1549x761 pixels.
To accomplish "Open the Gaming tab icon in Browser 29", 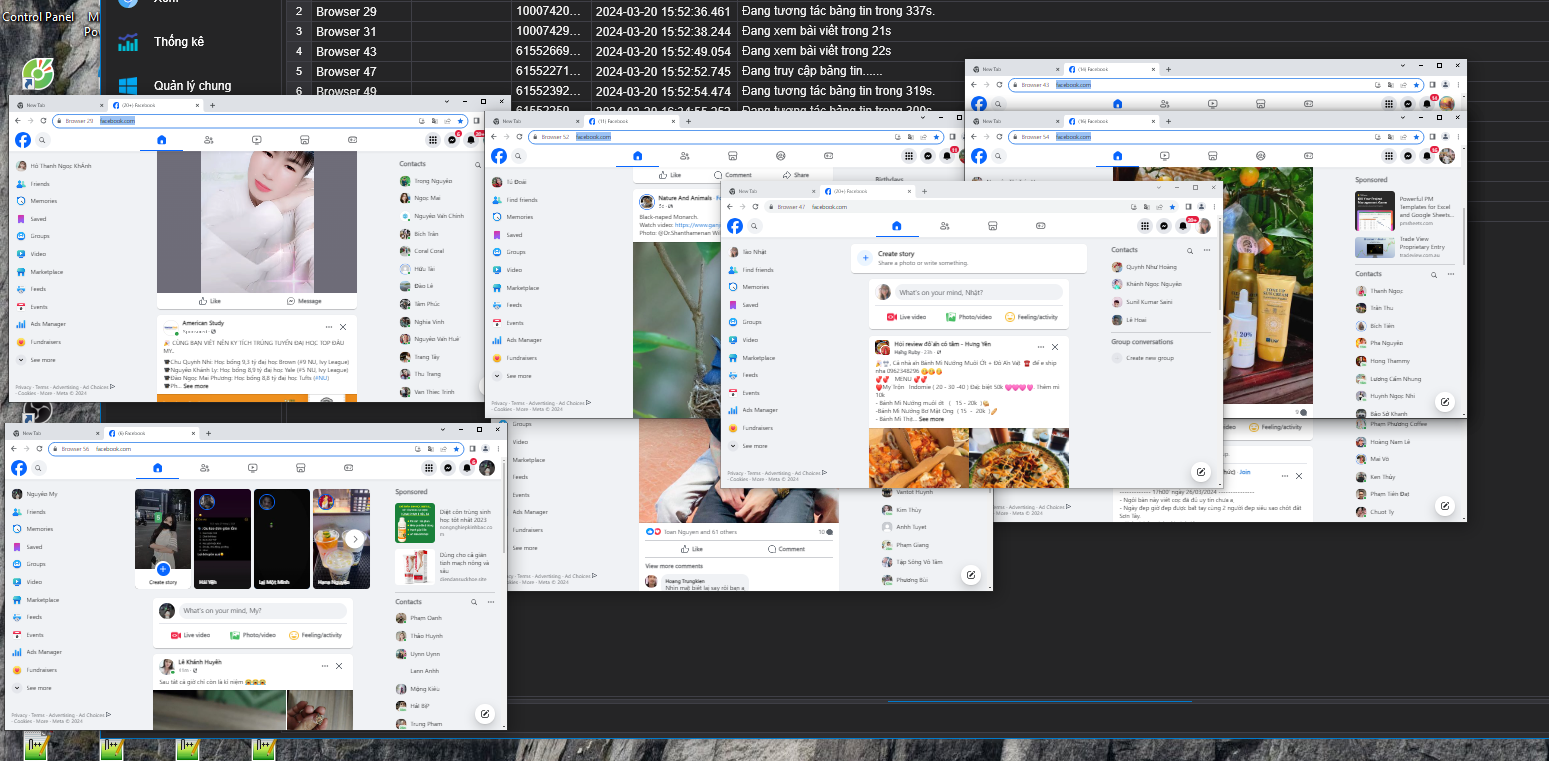I will [x=353, y=140].
